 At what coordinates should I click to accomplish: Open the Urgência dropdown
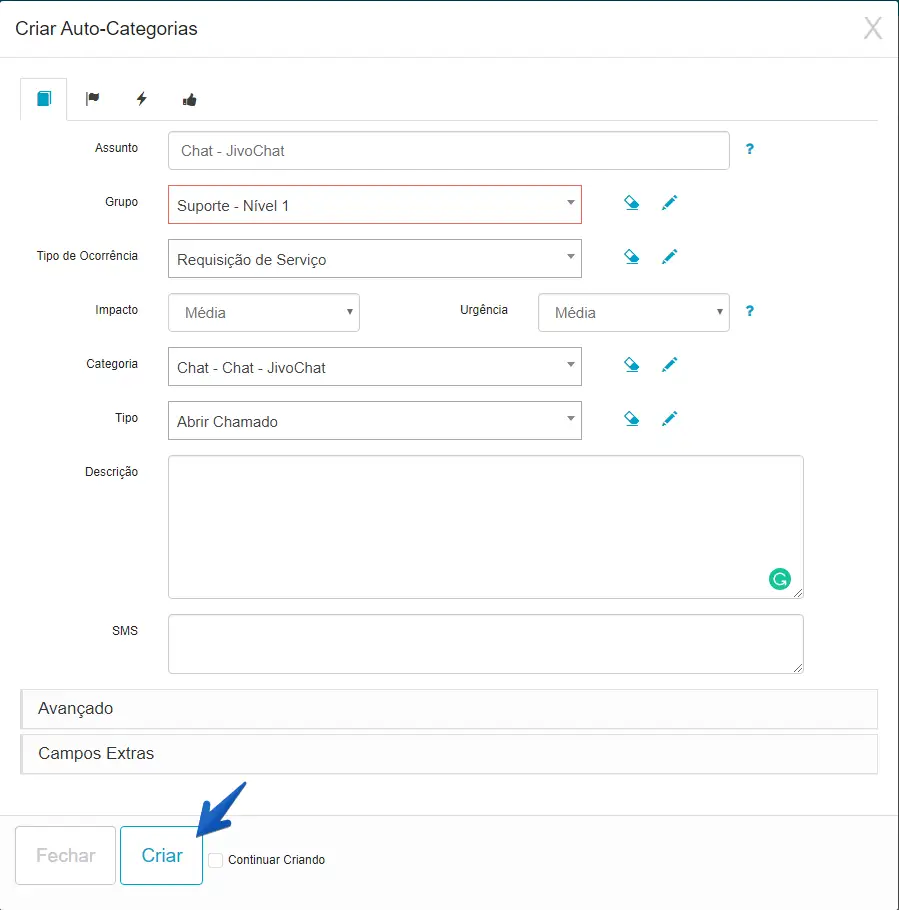[633, 312]
